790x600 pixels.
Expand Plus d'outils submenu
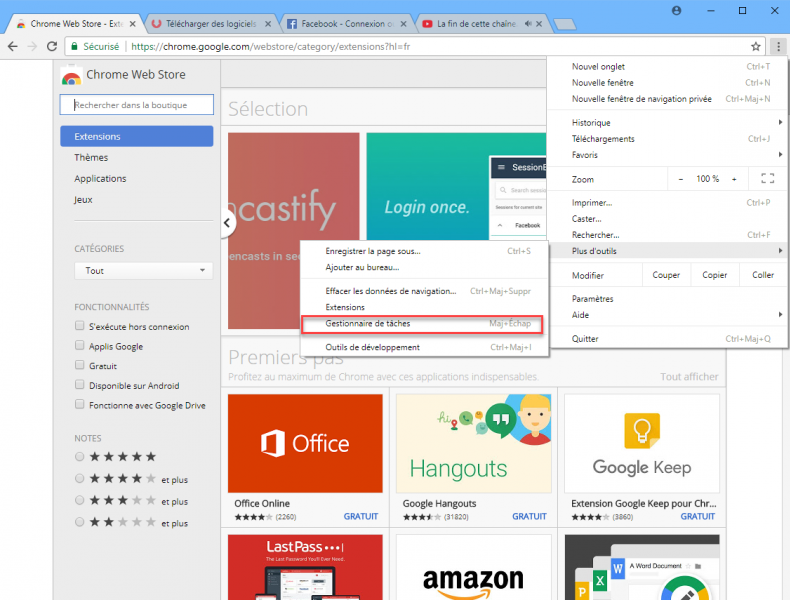[x=668, y=251]
